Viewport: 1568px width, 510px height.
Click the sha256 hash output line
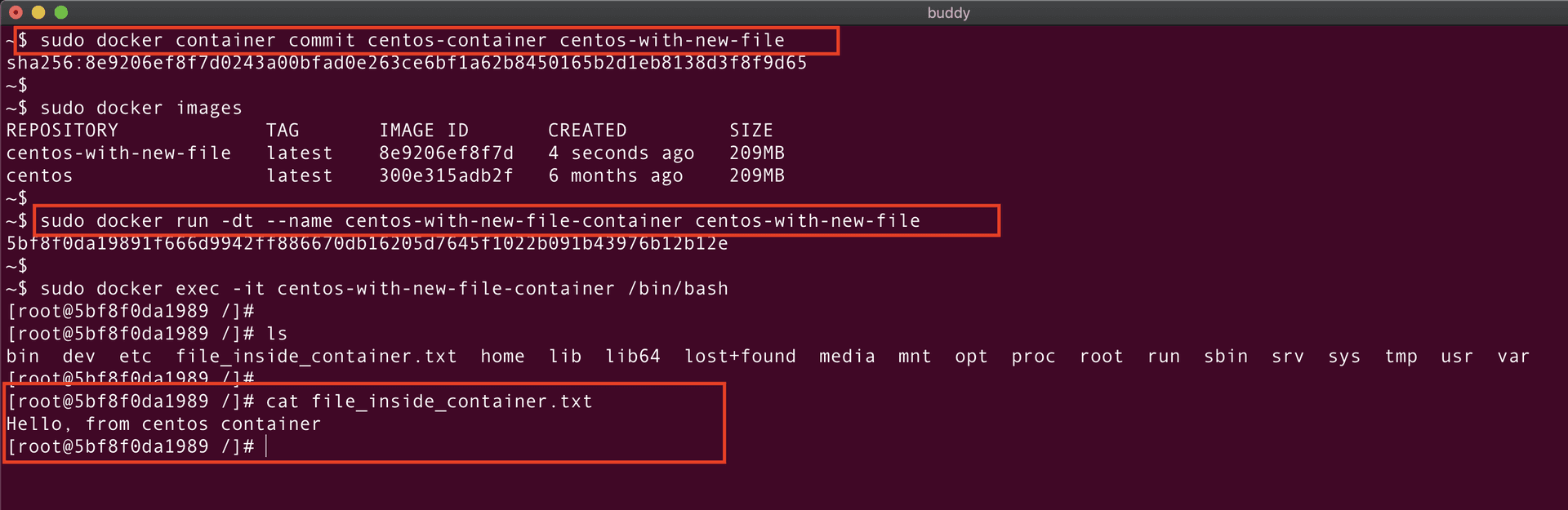point(407,64)
